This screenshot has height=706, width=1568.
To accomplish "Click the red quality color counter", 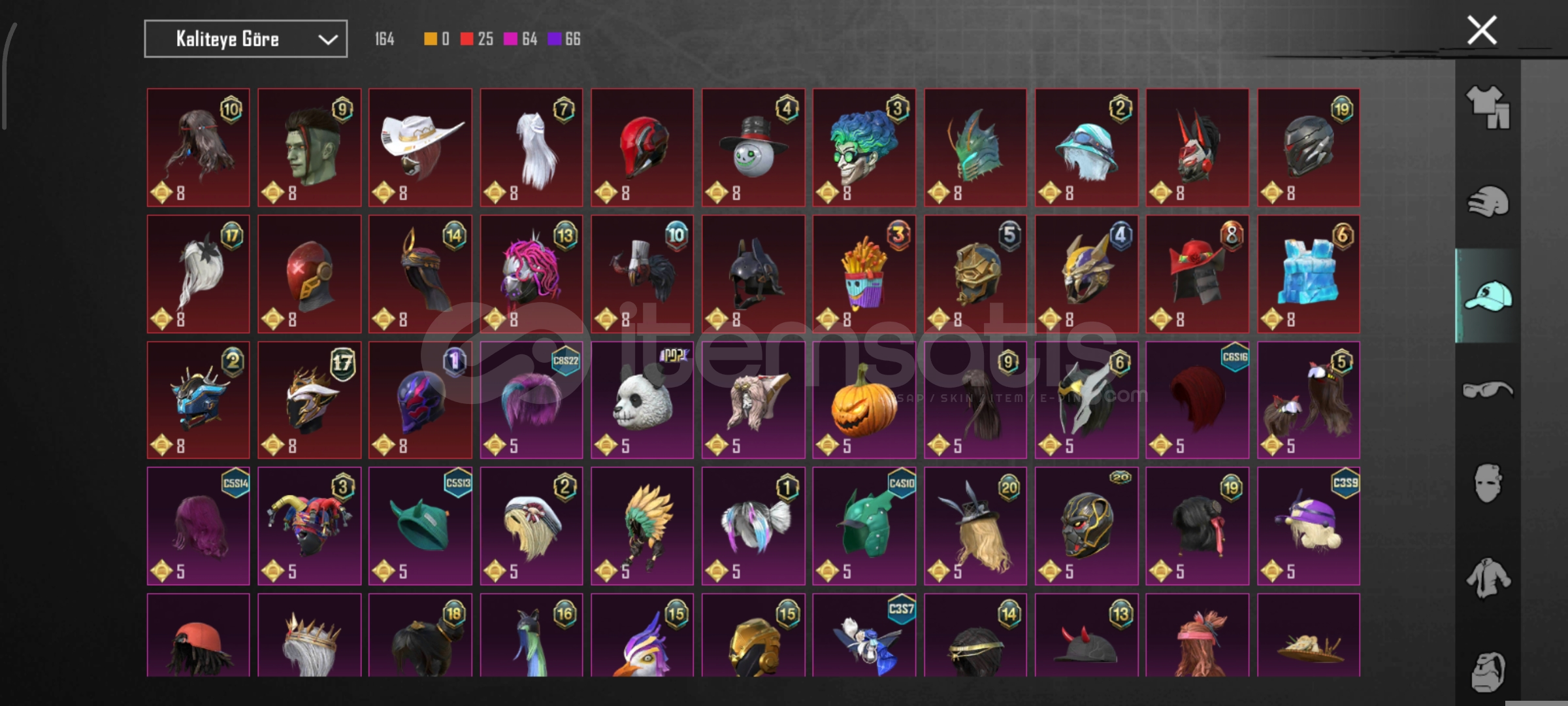I will pyautogui.click(x=477, y=39).
